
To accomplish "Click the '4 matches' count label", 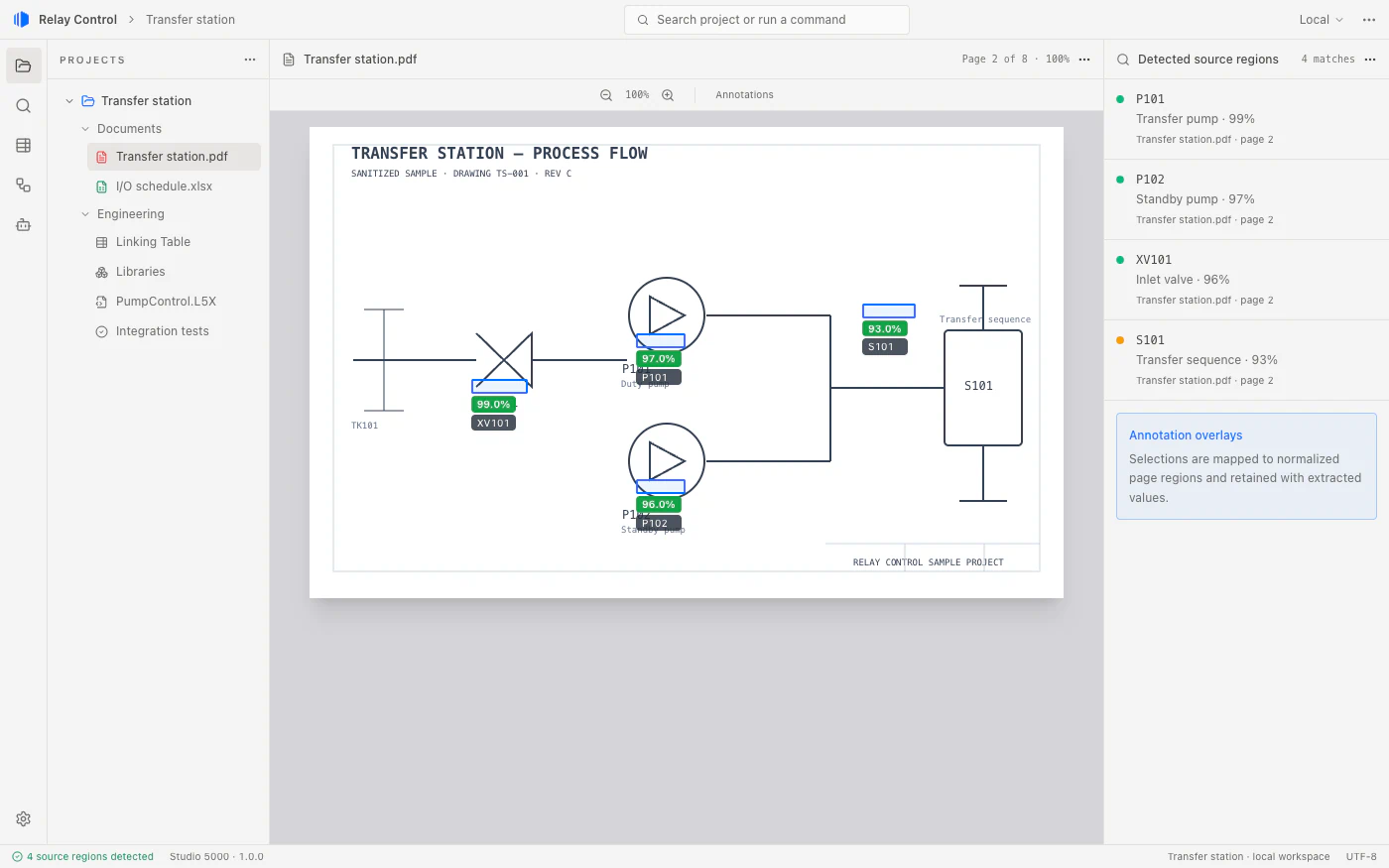I will 1327,60.
